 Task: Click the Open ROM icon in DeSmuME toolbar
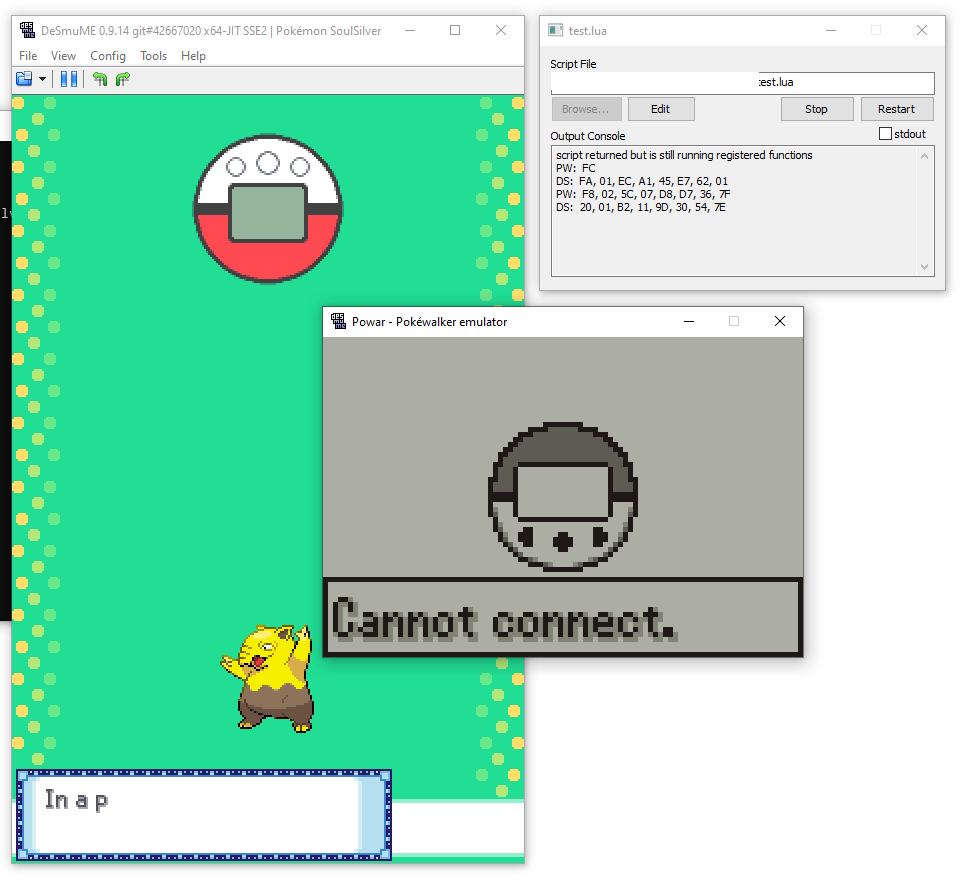[24, 79]
